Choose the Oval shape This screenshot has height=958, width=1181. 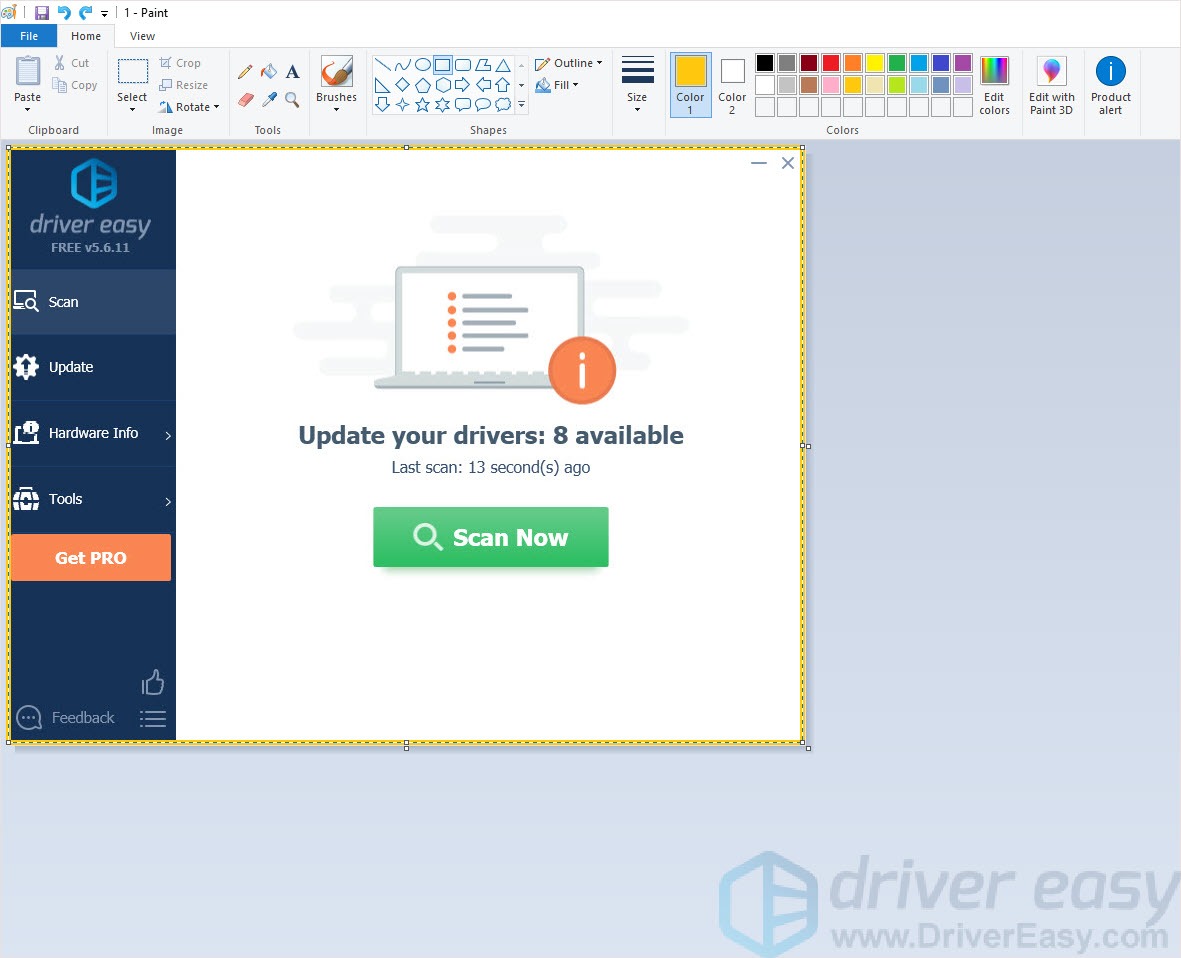click(423, 65)
